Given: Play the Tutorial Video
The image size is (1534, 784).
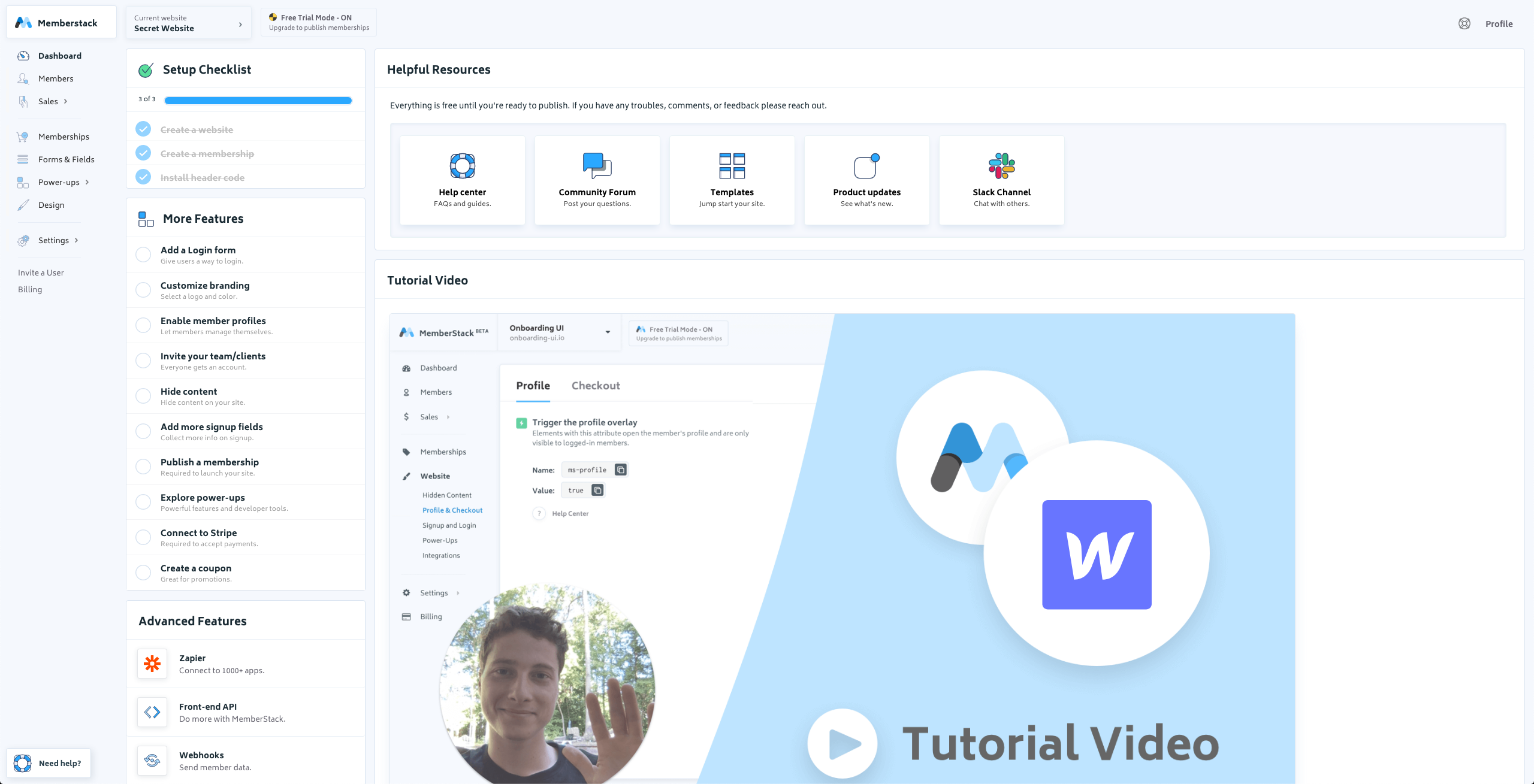Looking at the screenshot, I should click(x=843, y=743).
